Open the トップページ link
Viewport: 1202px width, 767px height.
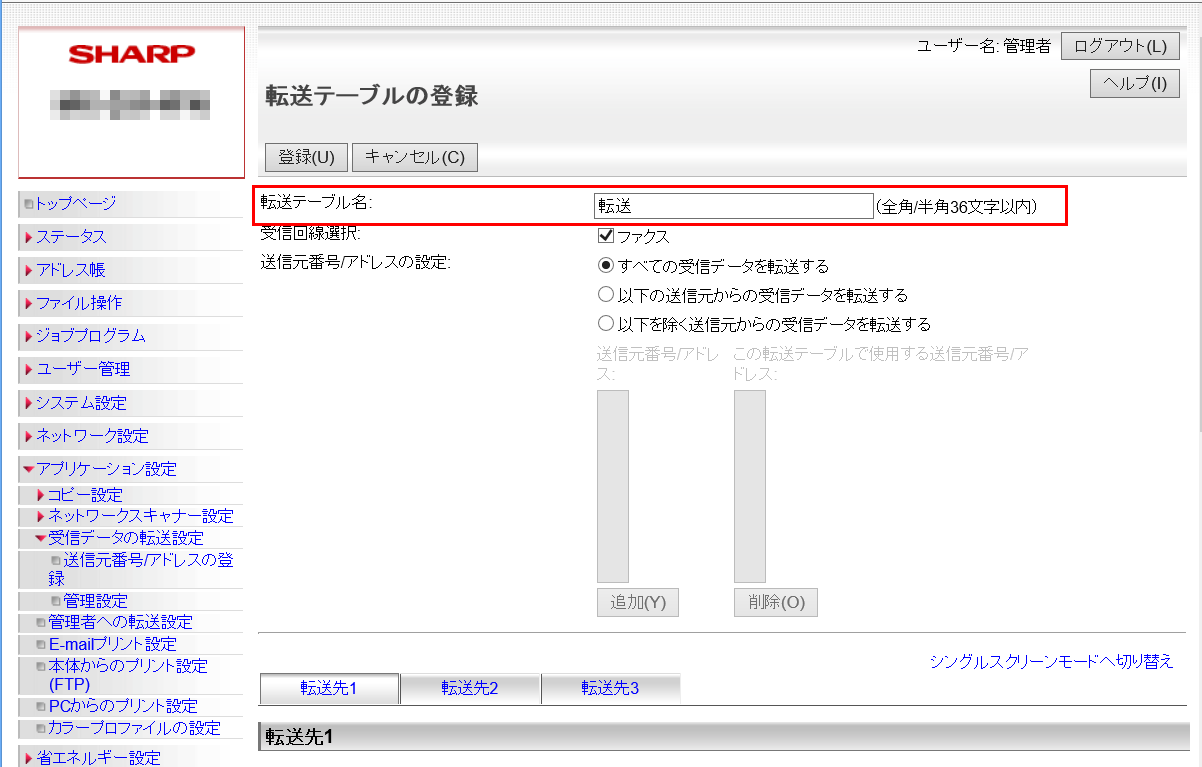click(x=76, y=203)
